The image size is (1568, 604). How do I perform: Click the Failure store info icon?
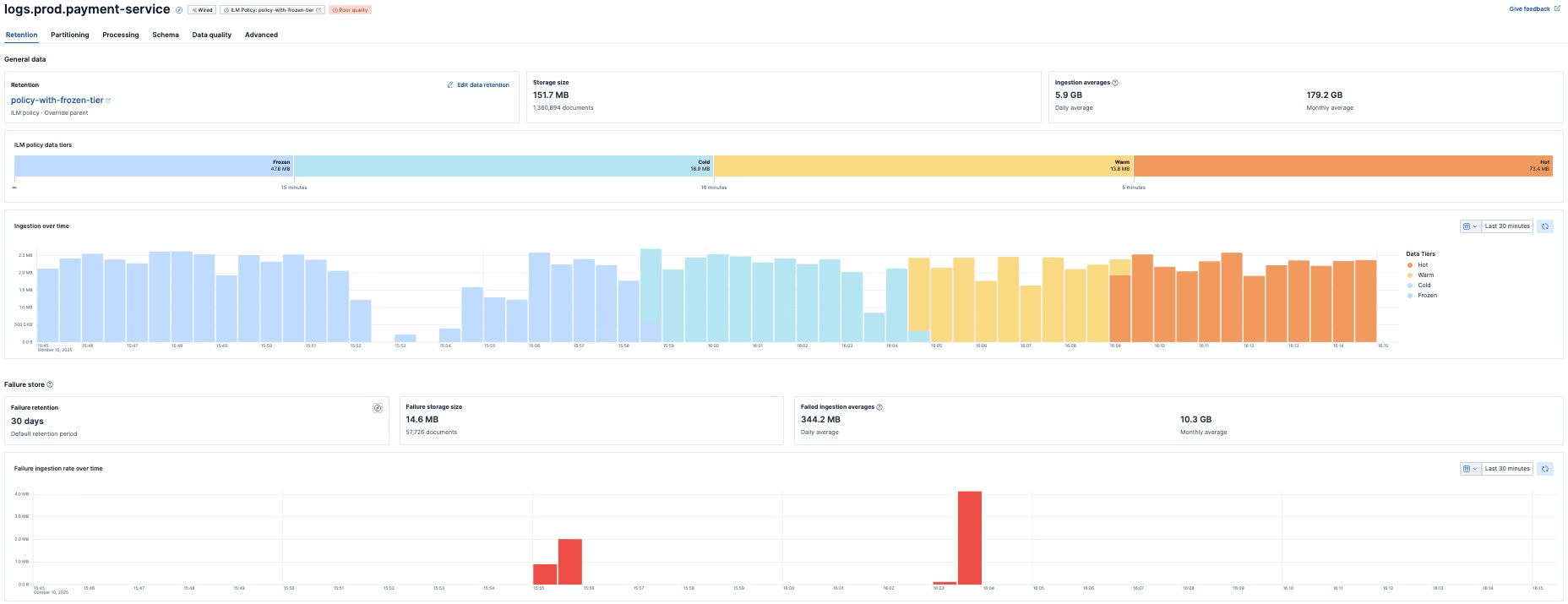pos(50,385)
